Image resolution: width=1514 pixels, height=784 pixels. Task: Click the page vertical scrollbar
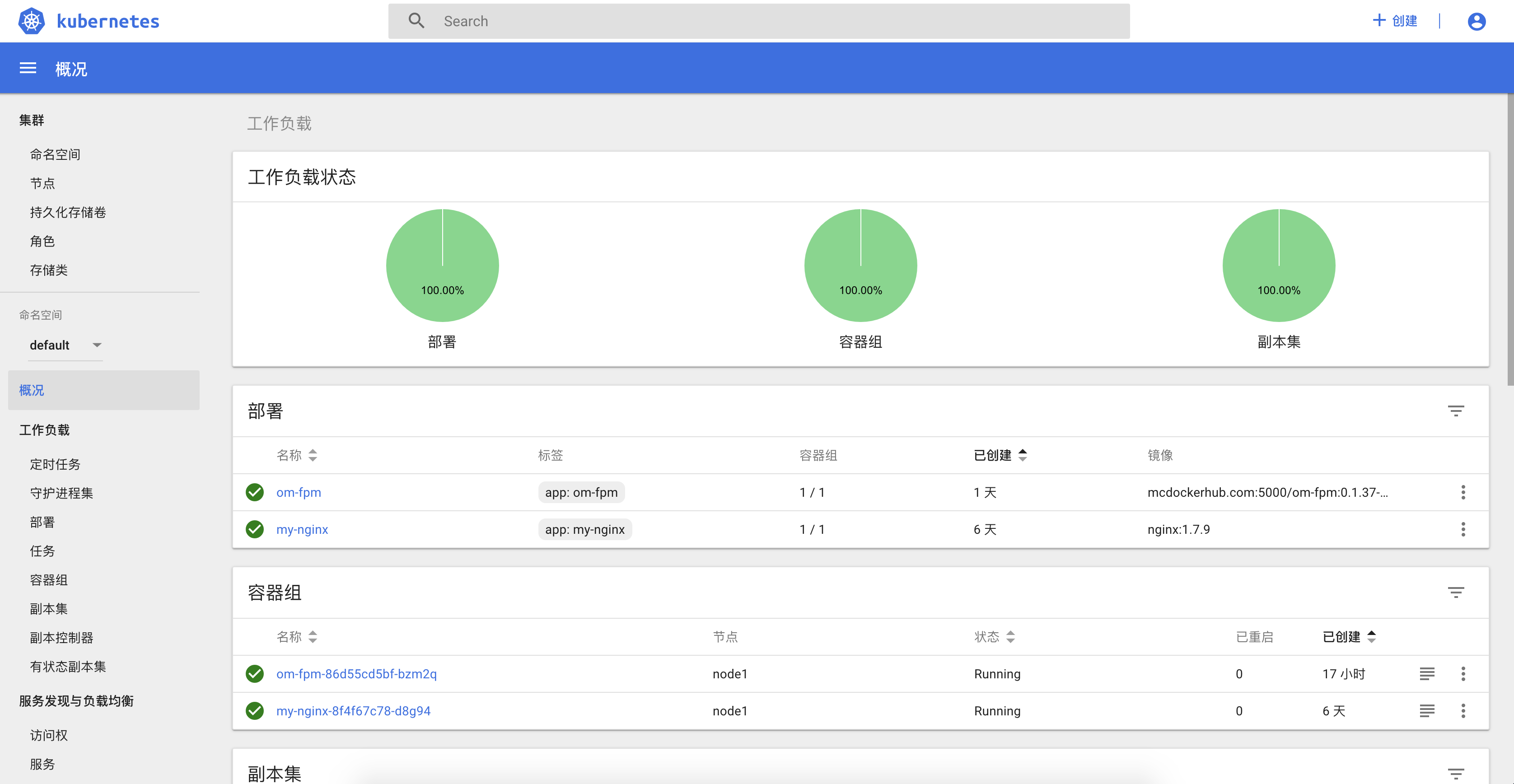click(1510, 240)
